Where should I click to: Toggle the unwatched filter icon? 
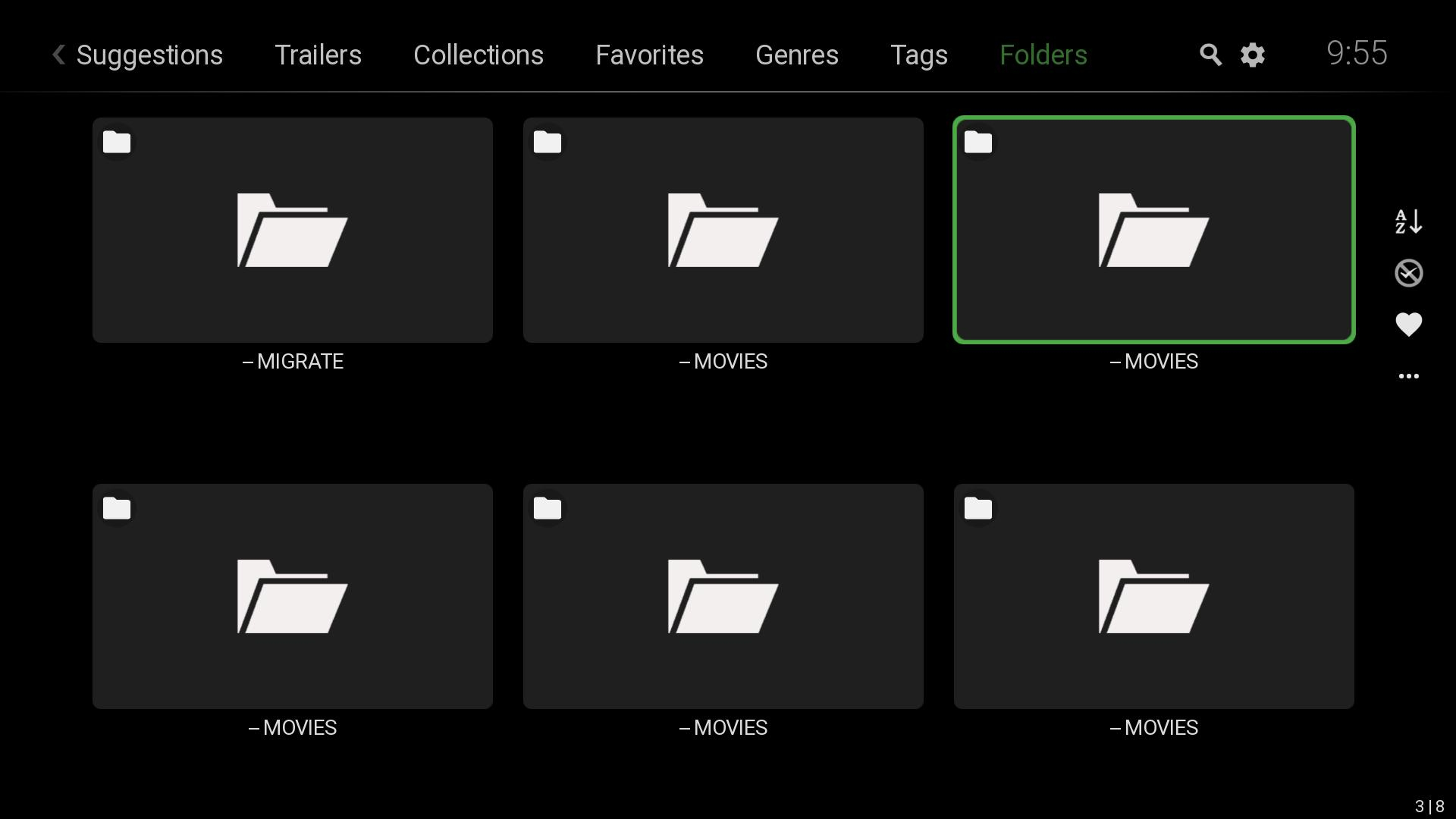click(1408, 273)
